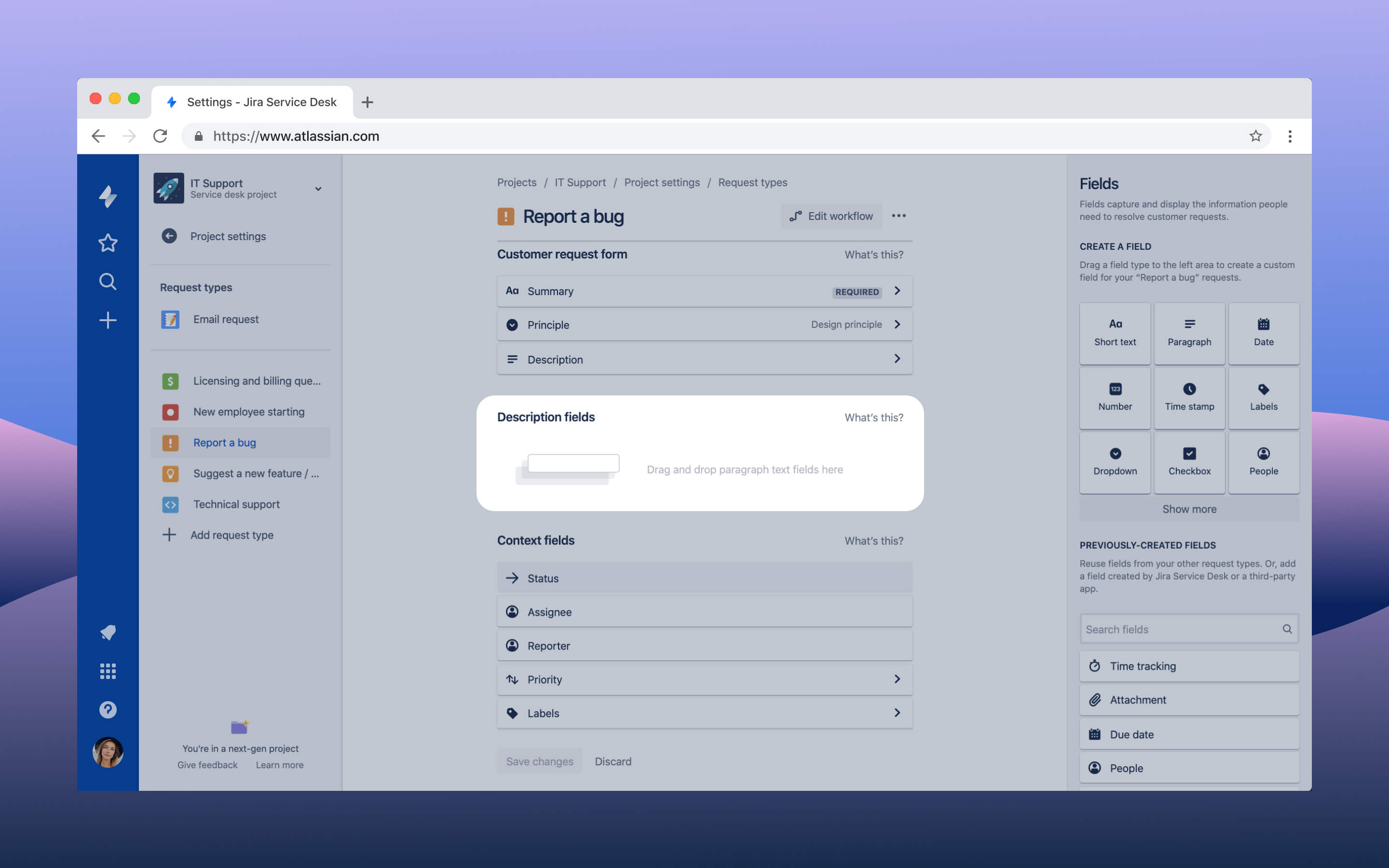Viewport: 1389px width, 868px height.
Task: Open New employee starting request type
Action: 240,412
